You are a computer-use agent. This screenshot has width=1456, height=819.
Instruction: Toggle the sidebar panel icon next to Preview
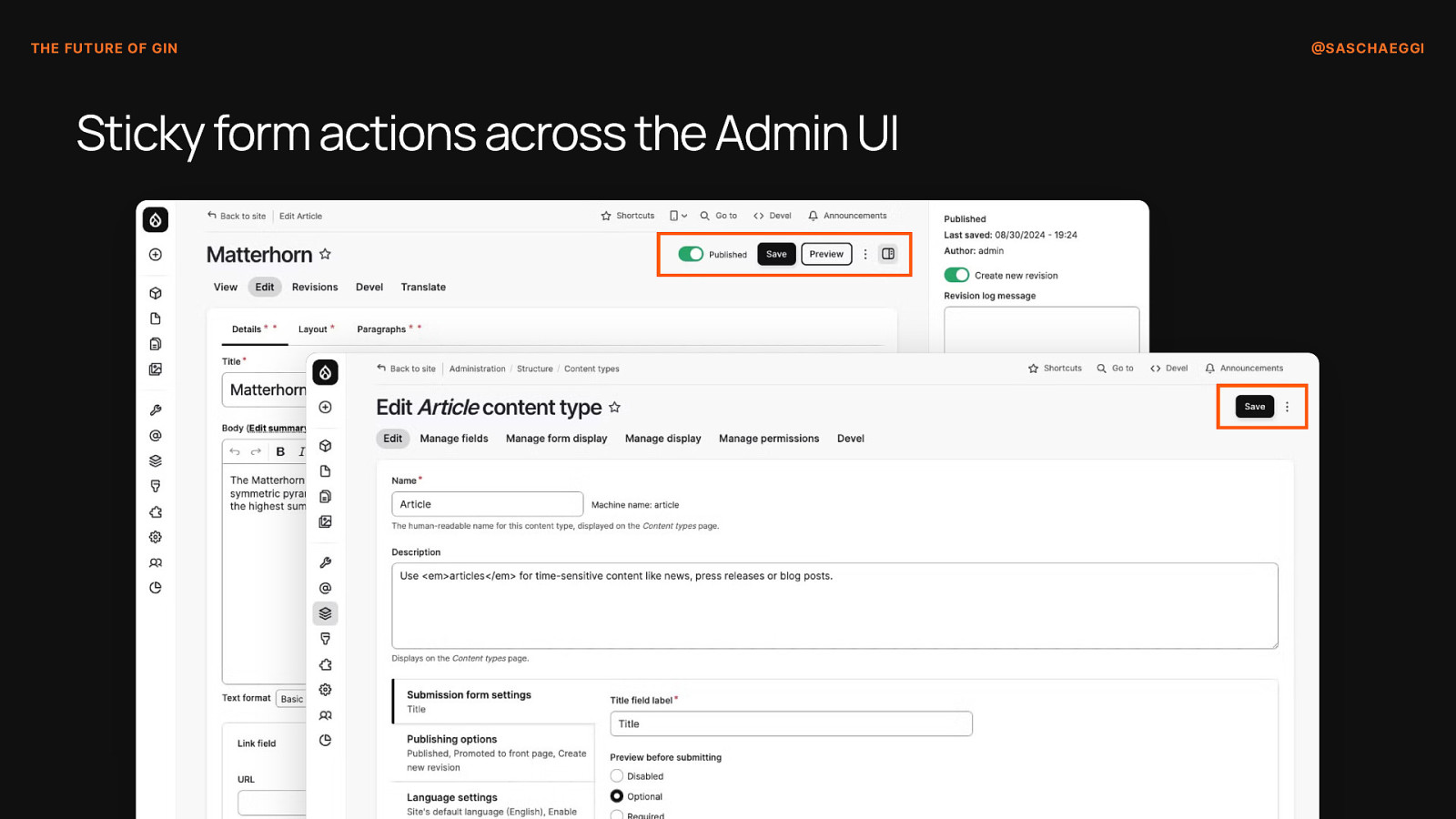[x=888, y=254]
